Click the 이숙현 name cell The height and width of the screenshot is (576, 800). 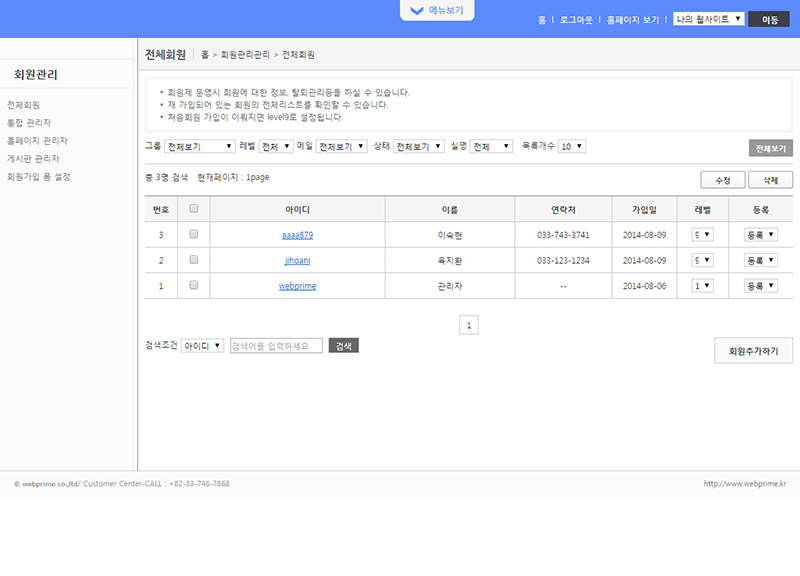[449, 235]
